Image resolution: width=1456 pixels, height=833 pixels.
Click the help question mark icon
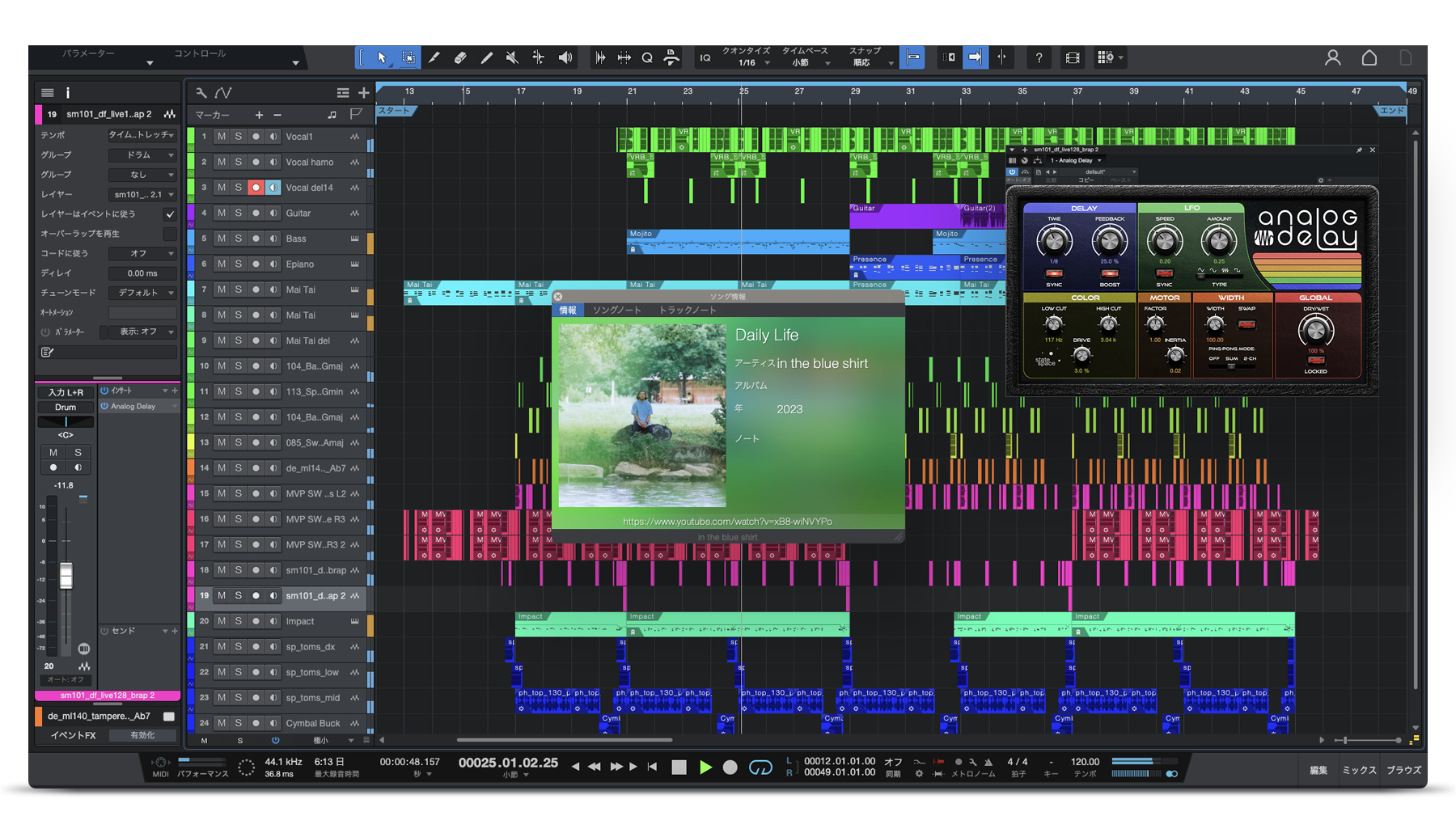pos(1039,57)
